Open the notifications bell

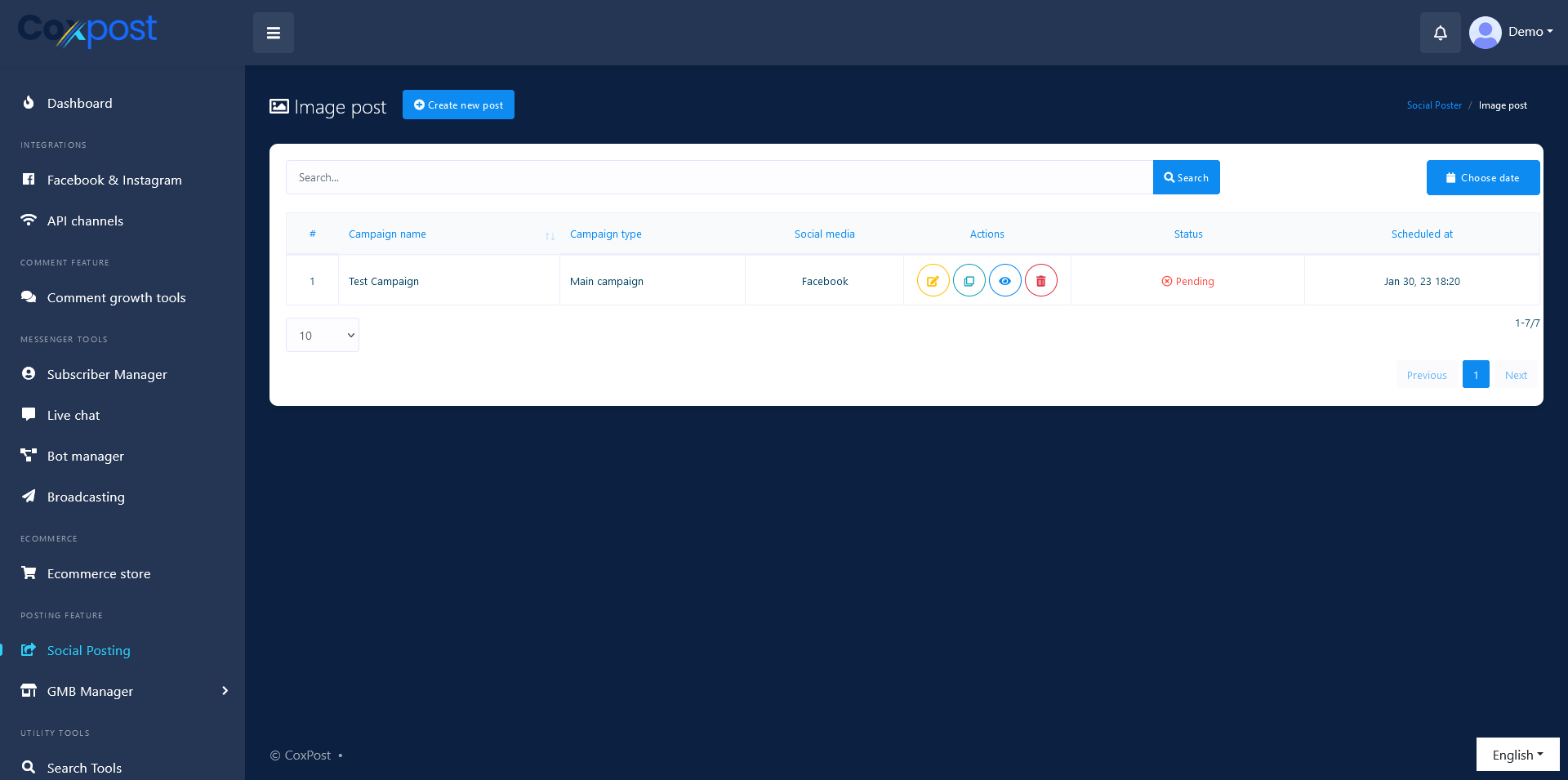pyautogui.click(x=1440, y=33)
